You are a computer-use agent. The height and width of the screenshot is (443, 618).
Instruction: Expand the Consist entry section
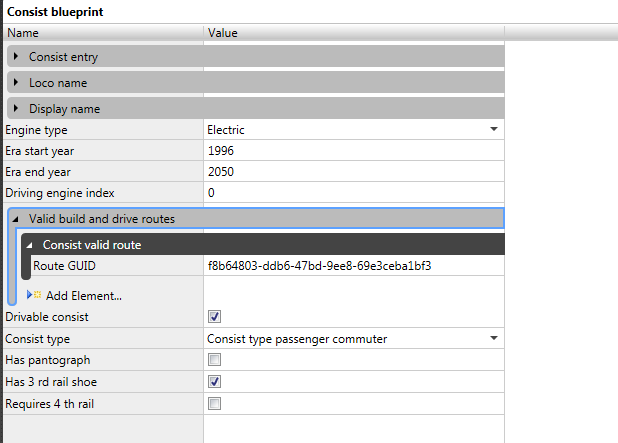coord(17,57)
